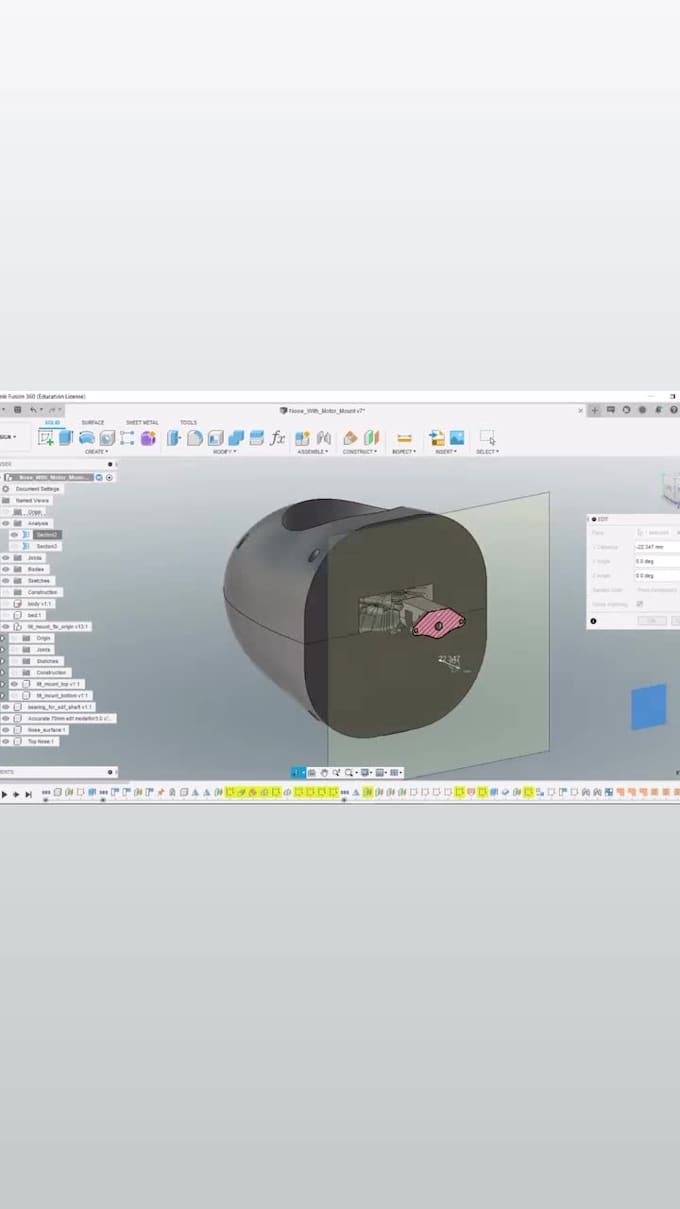Select the Insert Canvas image tool

point(457,437)
